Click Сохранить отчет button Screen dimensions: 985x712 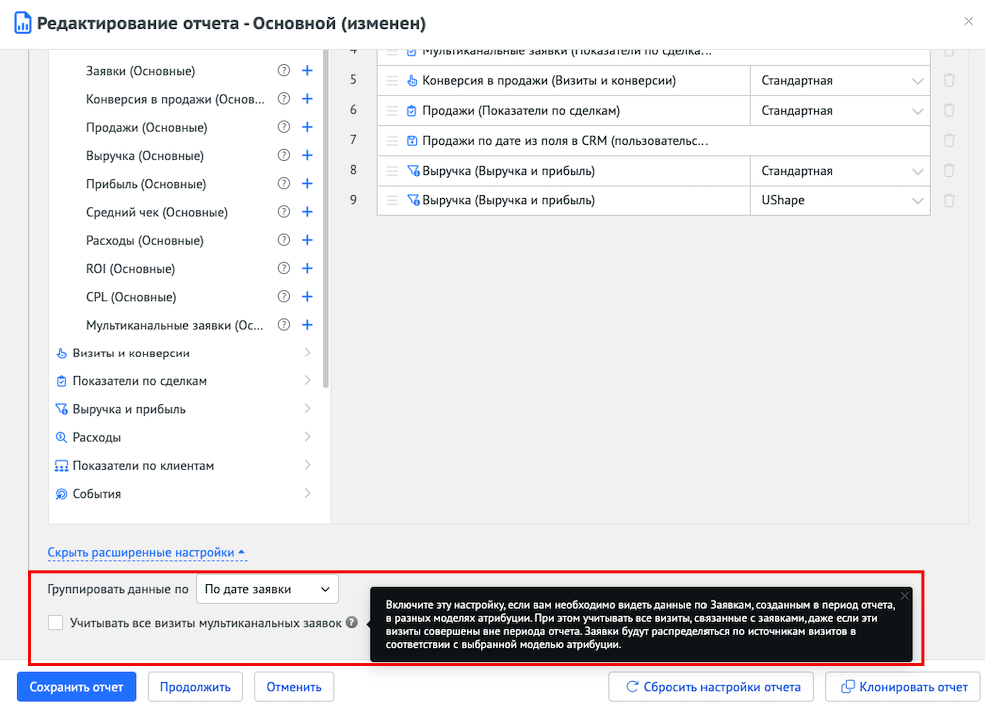76,687
